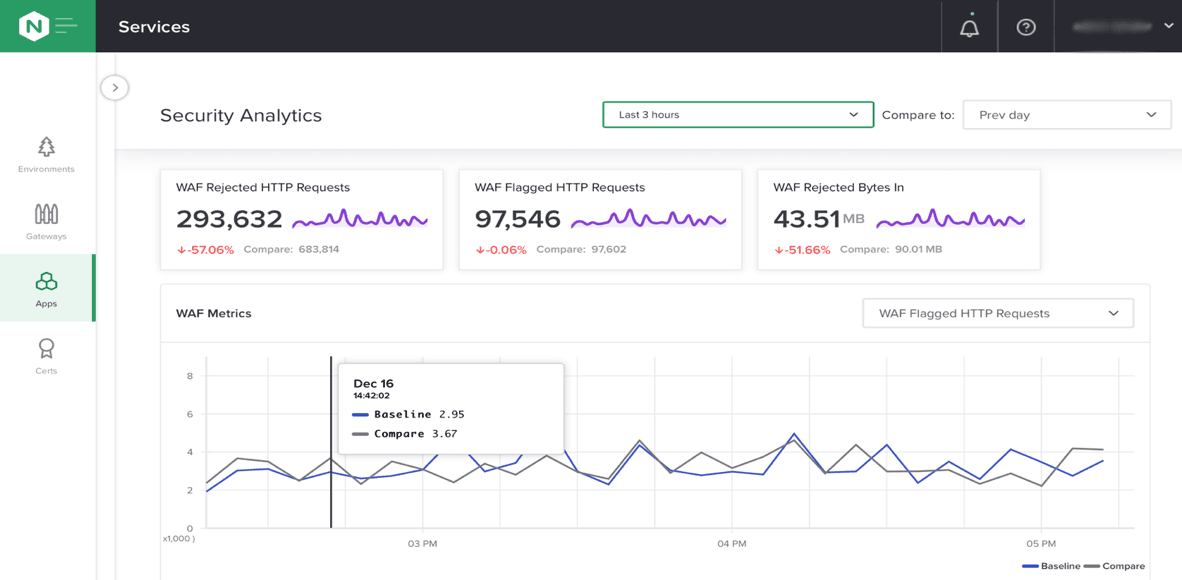
Task: Click the Environments tree icon
Action: [x=46, y=148]
